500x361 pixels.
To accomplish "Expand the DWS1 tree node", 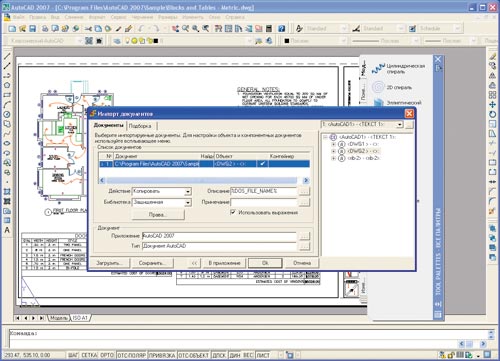I will [x=333, y=144].
